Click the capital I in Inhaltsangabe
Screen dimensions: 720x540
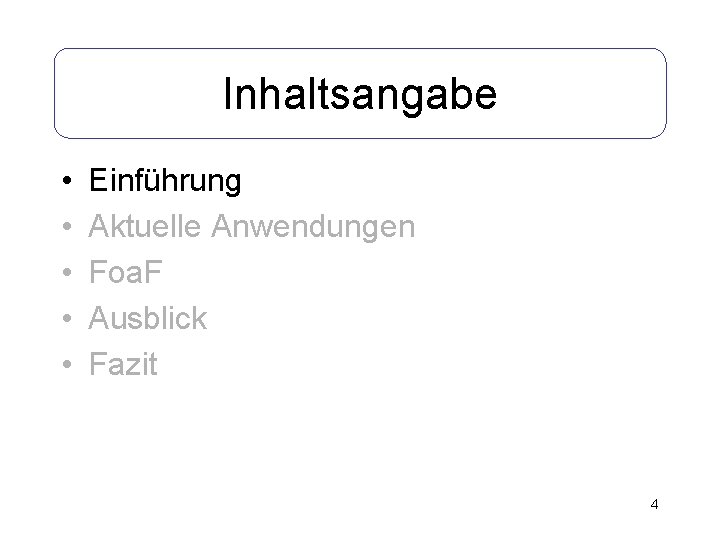[x=227, y=93]
